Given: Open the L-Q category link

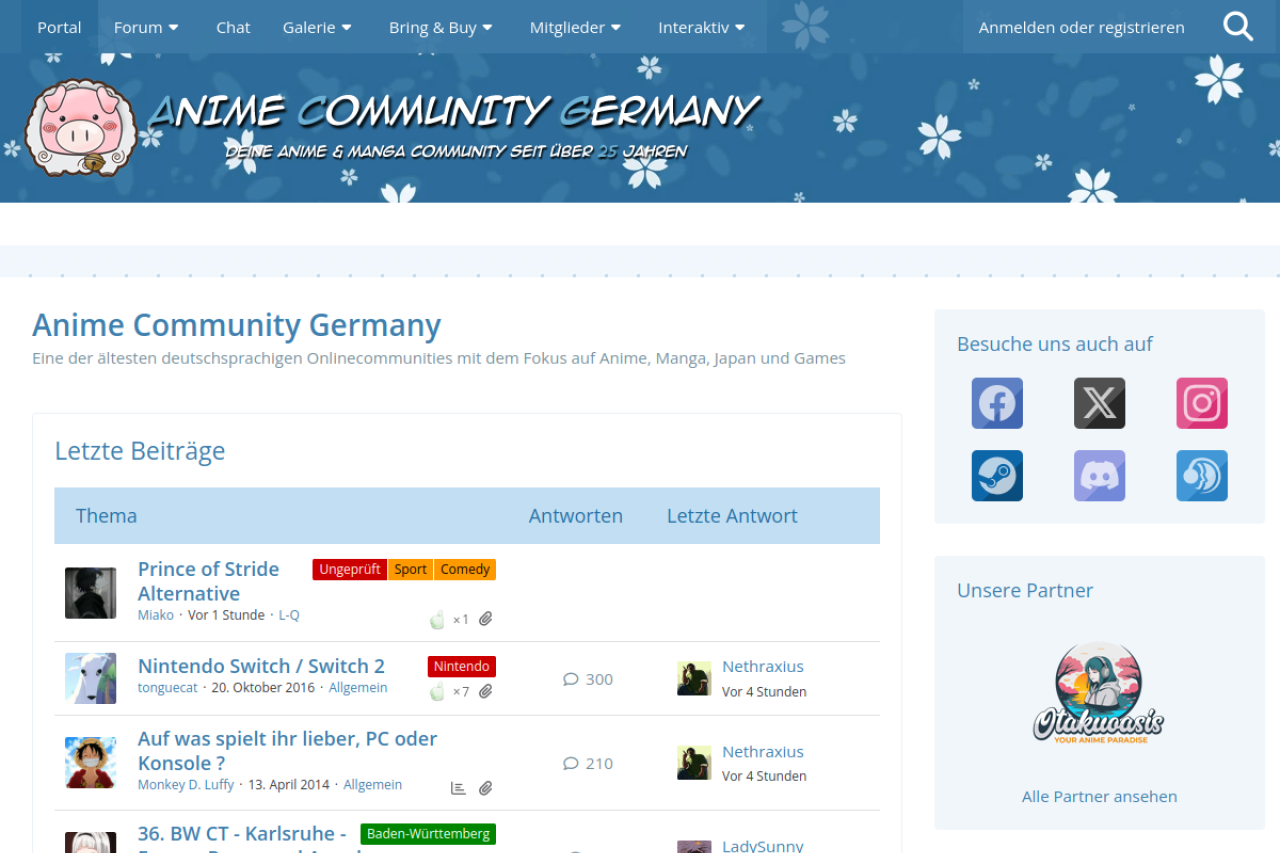Looking at the screenshot, I should click(289, 615).
